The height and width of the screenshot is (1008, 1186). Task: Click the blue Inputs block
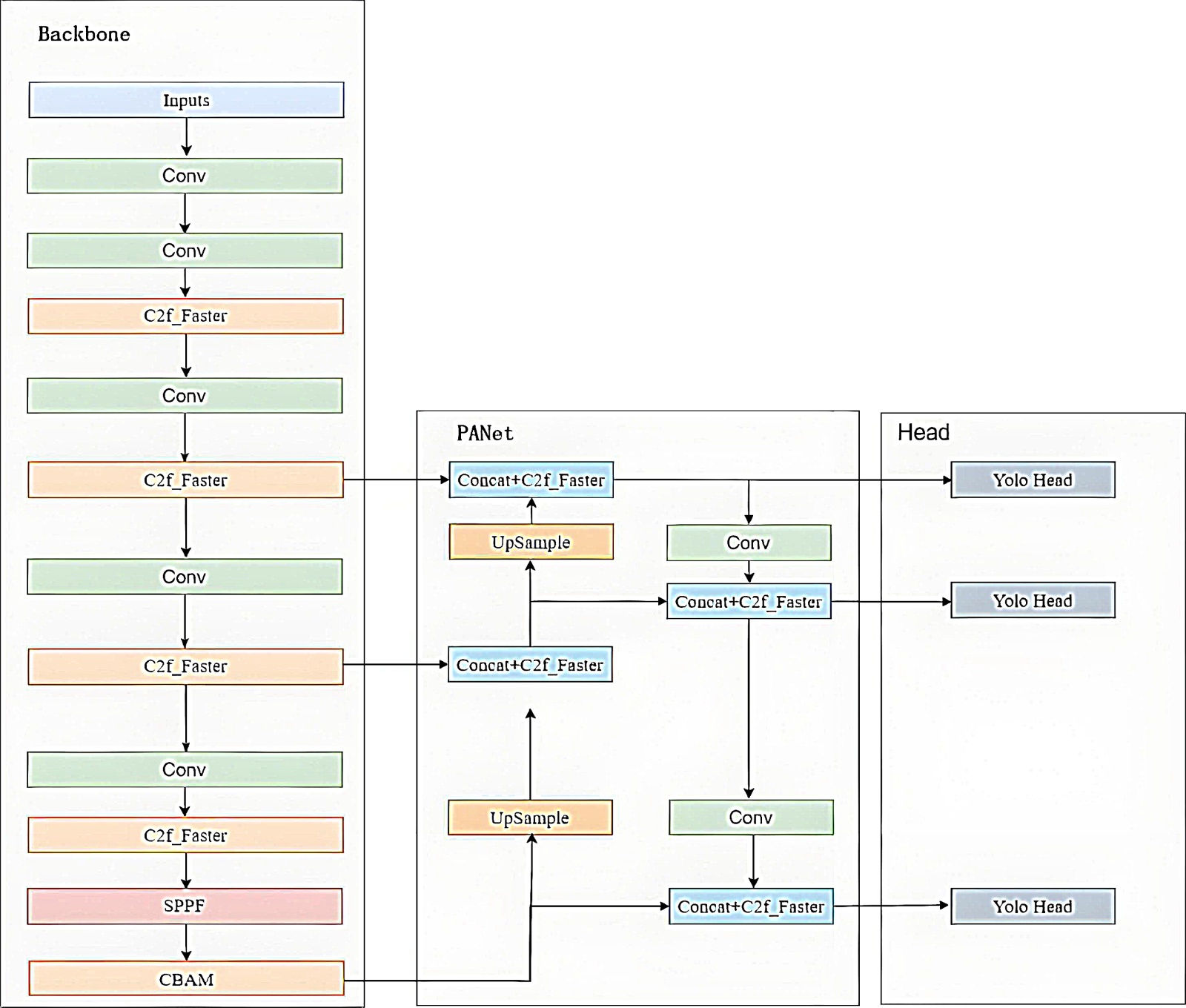186,100
